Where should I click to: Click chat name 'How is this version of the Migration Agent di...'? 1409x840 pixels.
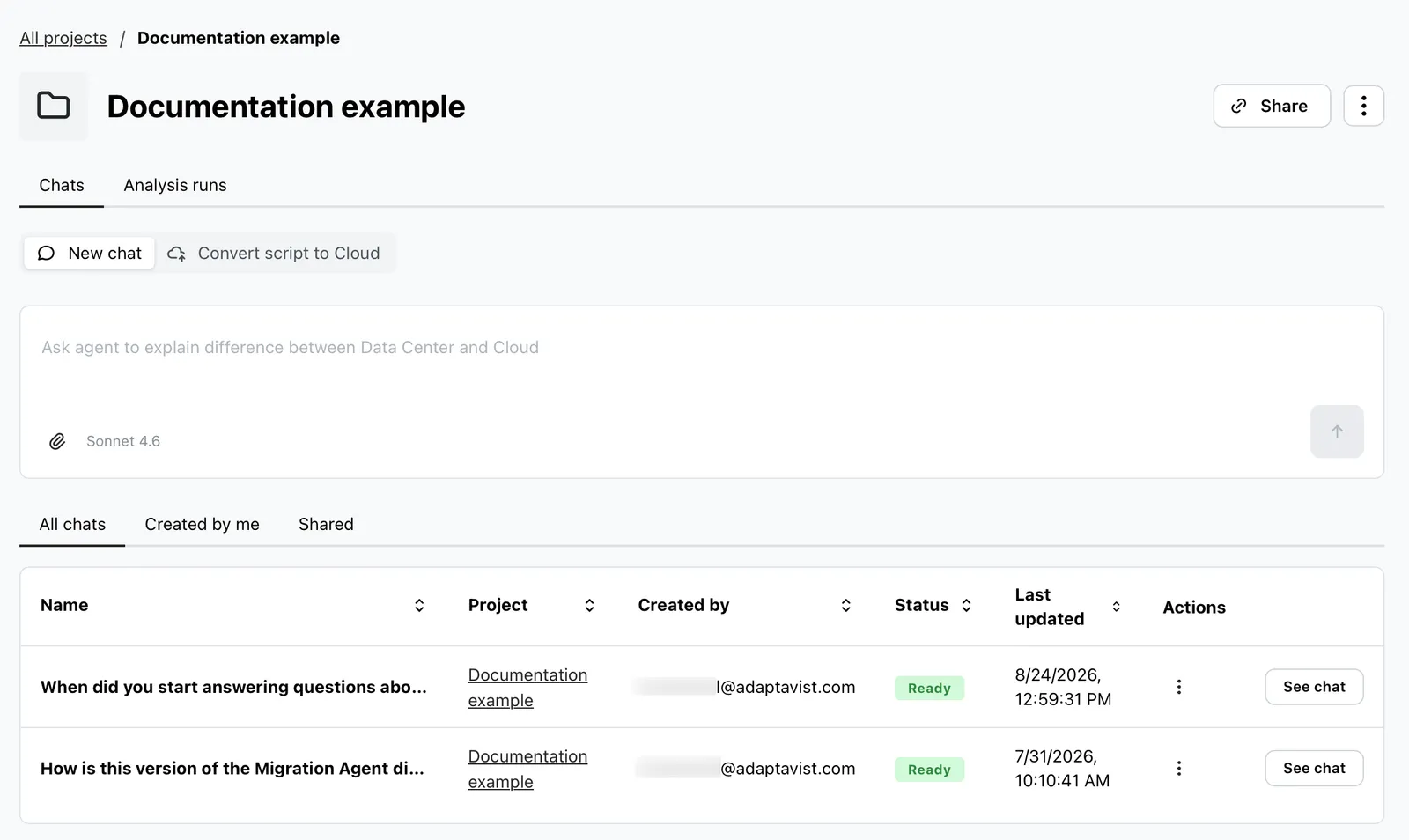tap(232, 769)
